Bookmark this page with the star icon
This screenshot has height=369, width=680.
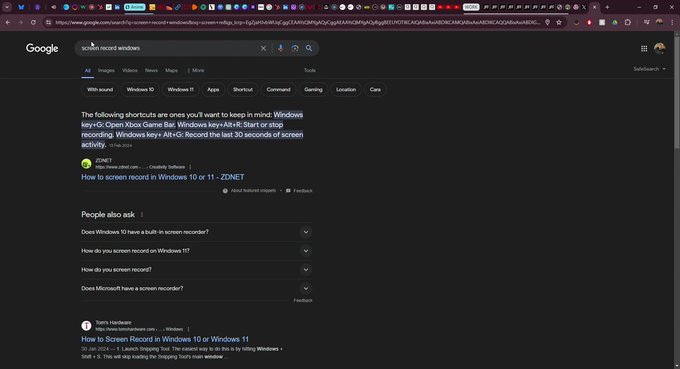pos(559,22)
